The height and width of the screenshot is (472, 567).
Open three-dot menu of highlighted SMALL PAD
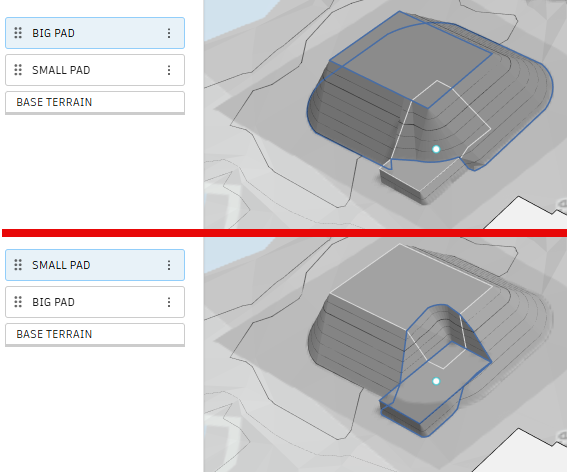(x=169, y=265)
